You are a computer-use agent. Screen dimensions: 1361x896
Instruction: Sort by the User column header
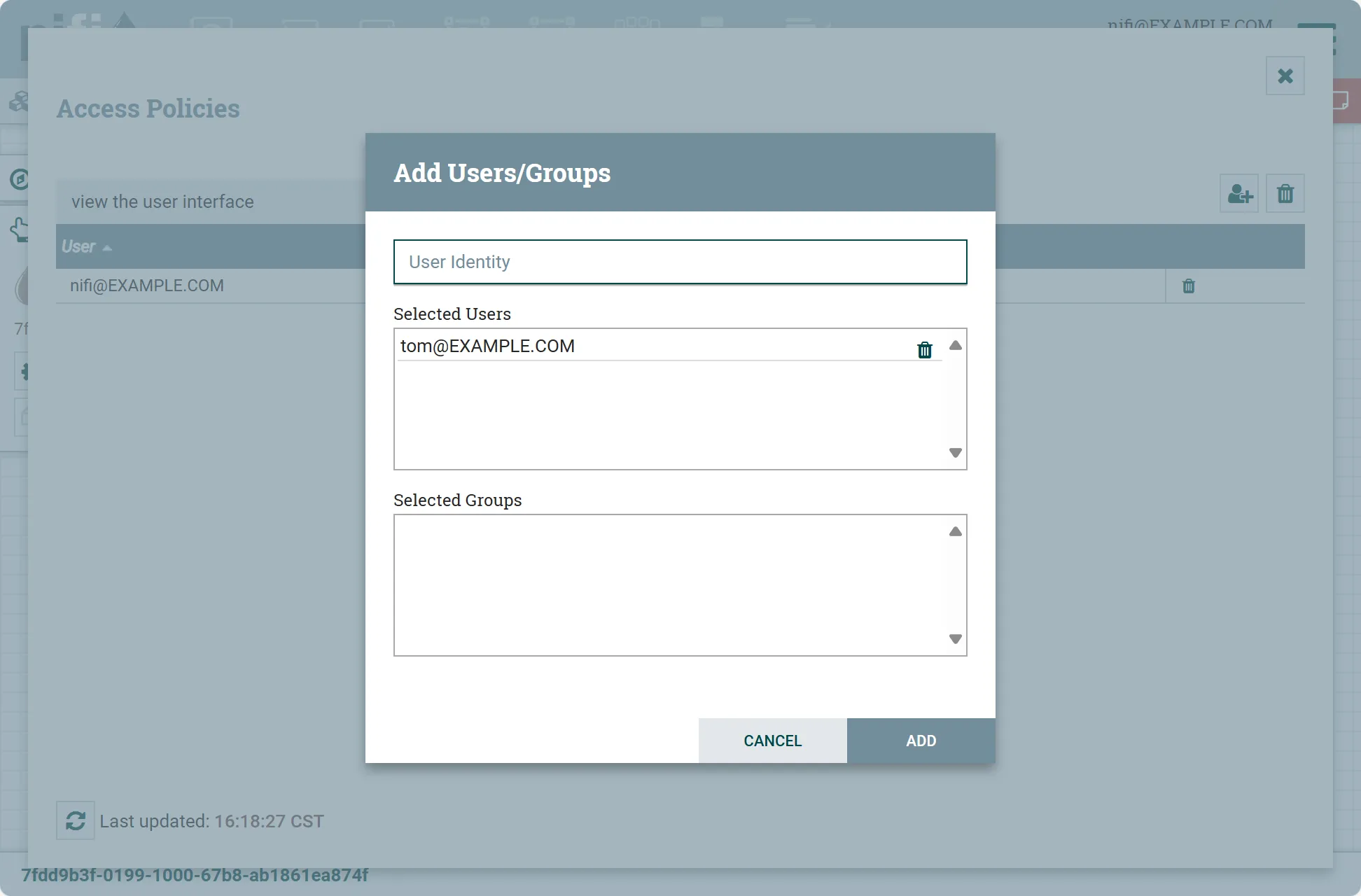pyautogui.click(x=78, y=246)
